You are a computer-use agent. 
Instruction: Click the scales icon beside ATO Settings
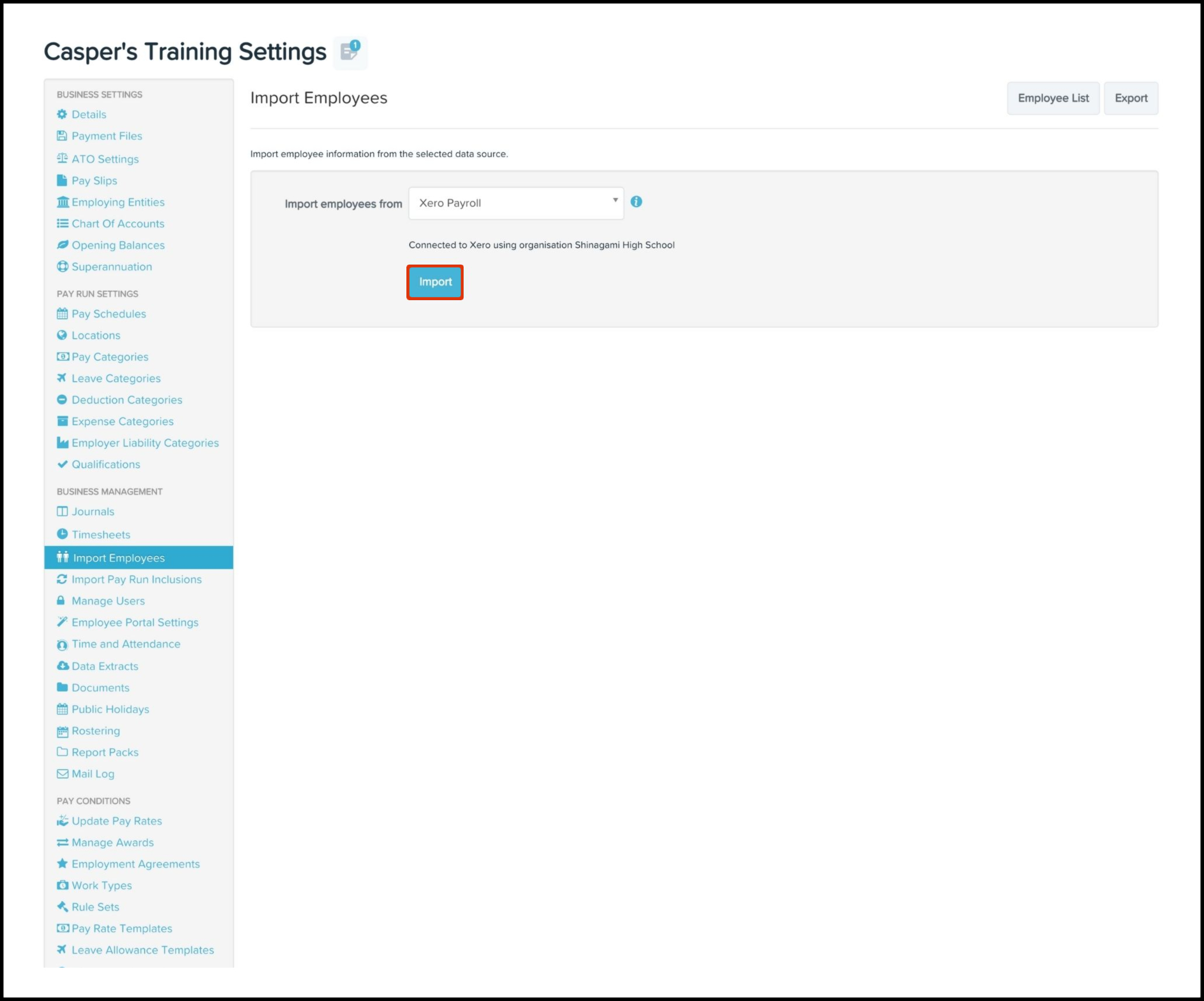(62, 159)
